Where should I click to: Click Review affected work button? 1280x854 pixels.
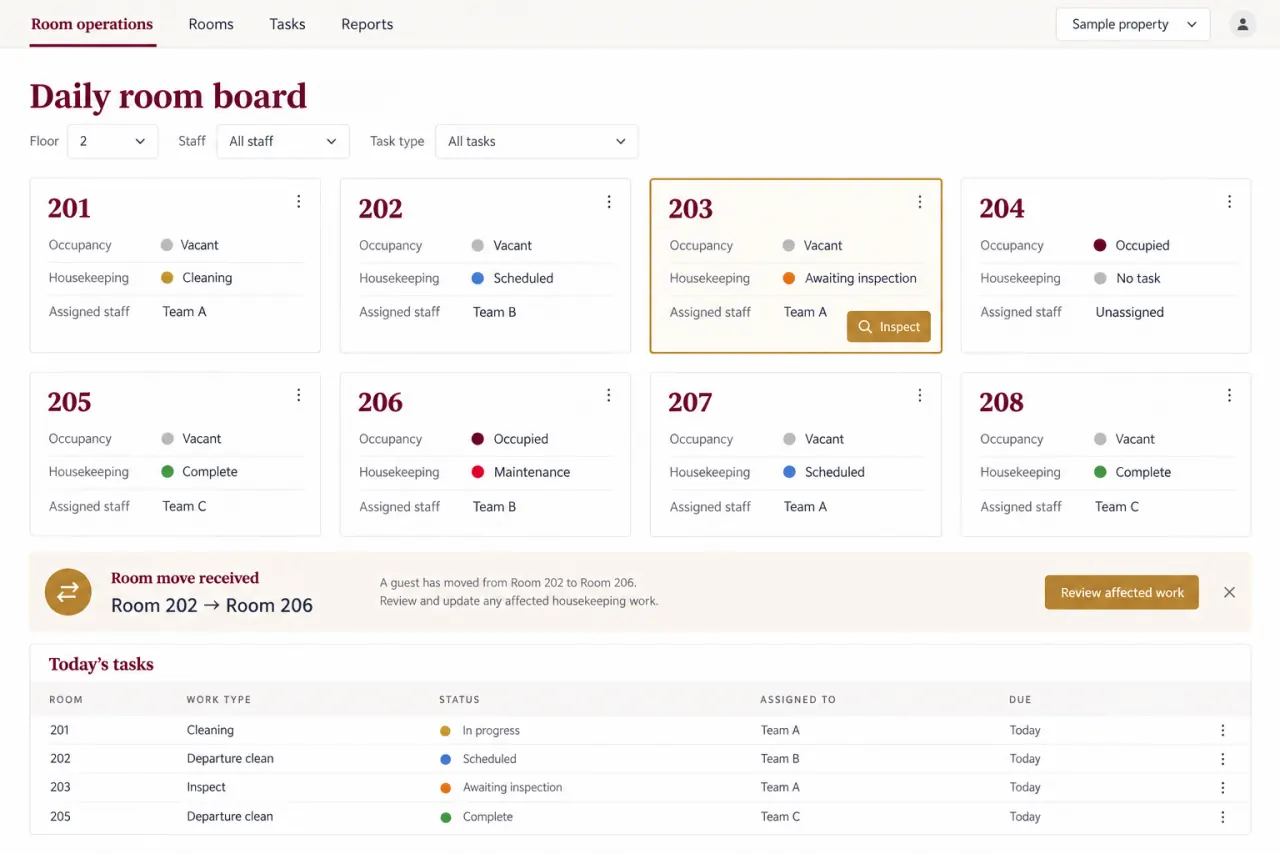click(x=1122, y=592)
